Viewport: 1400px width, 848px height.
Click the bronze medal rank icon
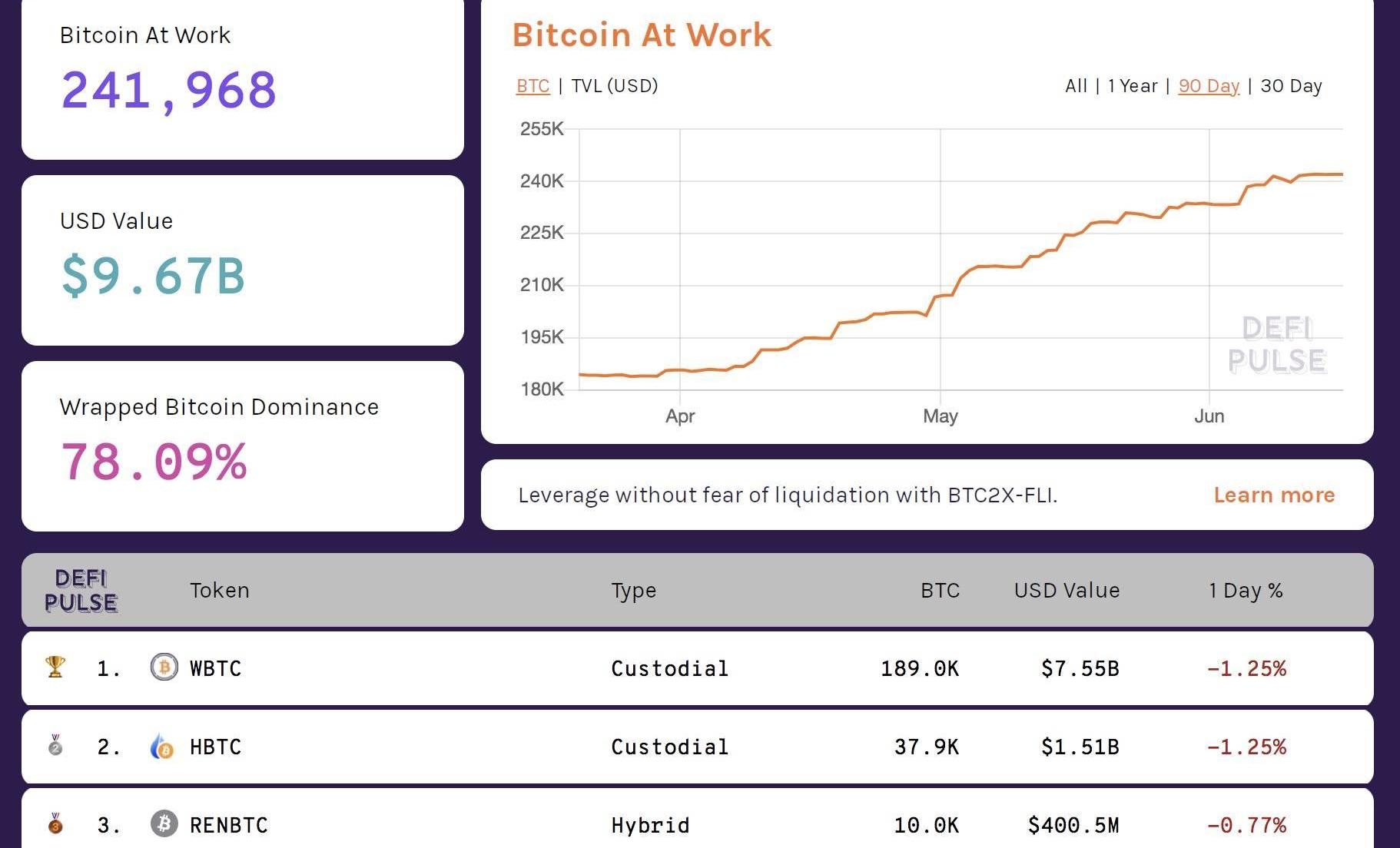click(x=55, y=823)
